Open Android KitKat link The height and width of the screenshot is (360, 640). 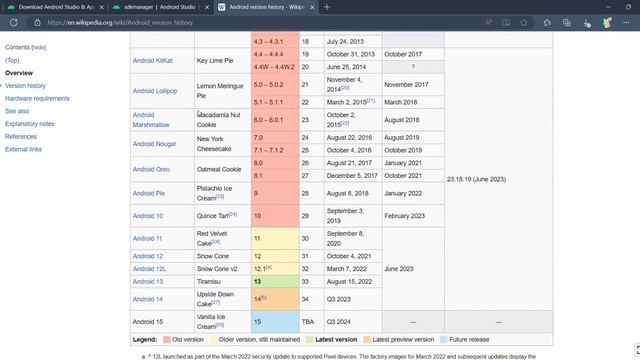click(x=153, y=60)
